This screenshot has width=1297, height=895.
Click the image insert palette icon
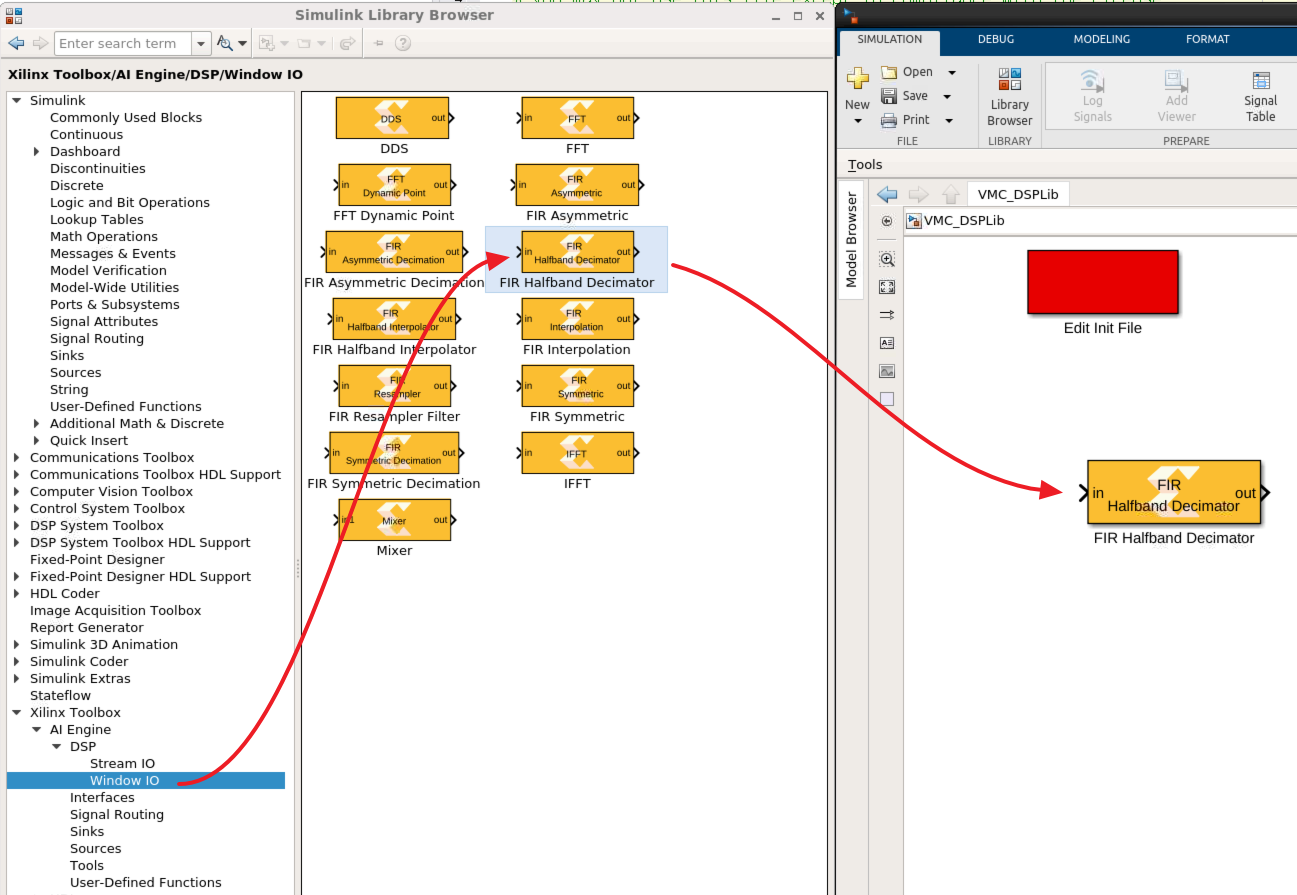point(887,371)
